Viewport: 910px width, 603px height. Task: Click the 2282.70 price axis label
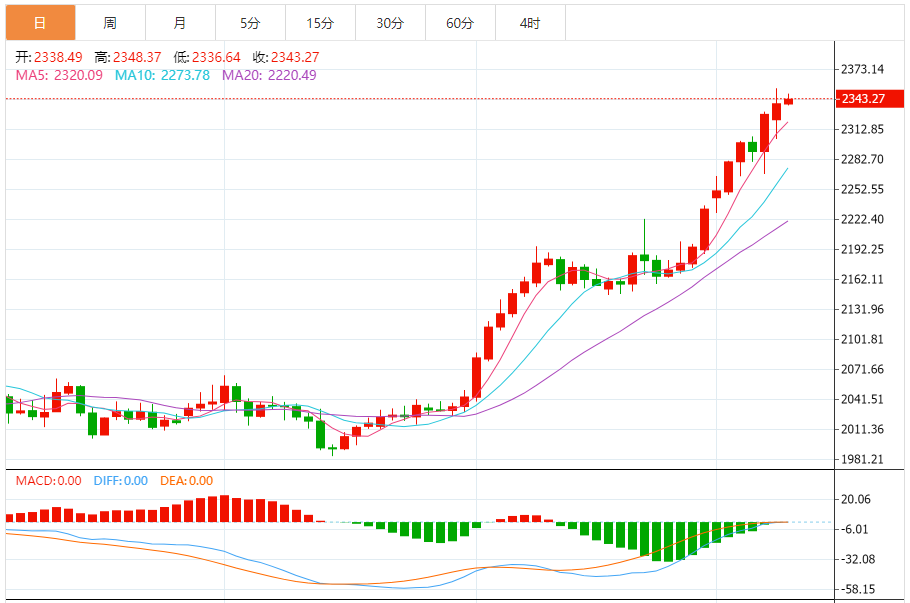tap(862, 159)
